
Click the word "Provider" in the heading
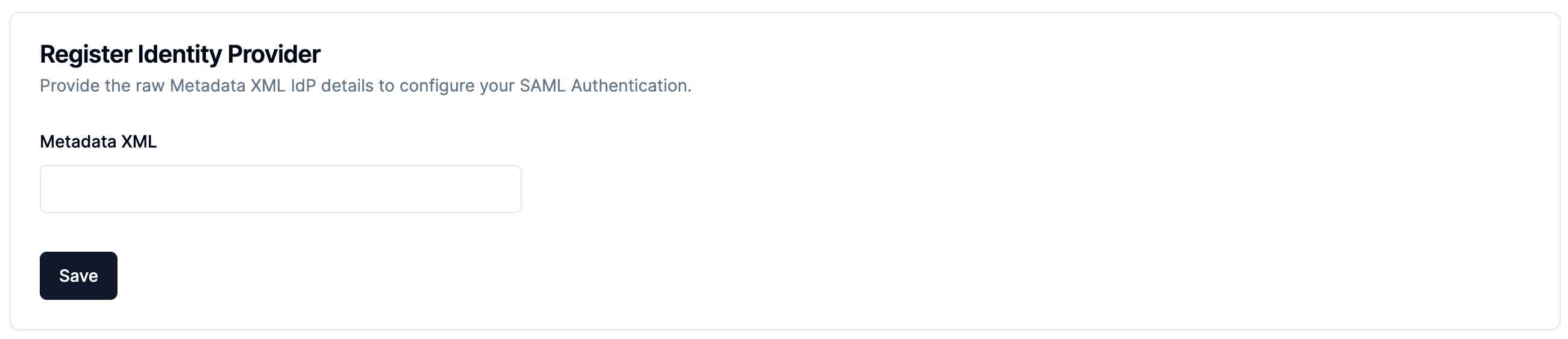click(274, 54)
